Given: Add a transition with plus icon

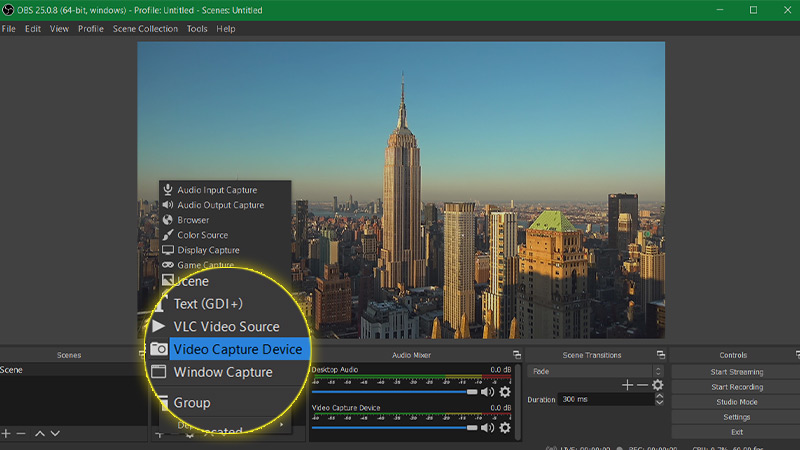Looking at the screenshot, I should coord(627,385).
